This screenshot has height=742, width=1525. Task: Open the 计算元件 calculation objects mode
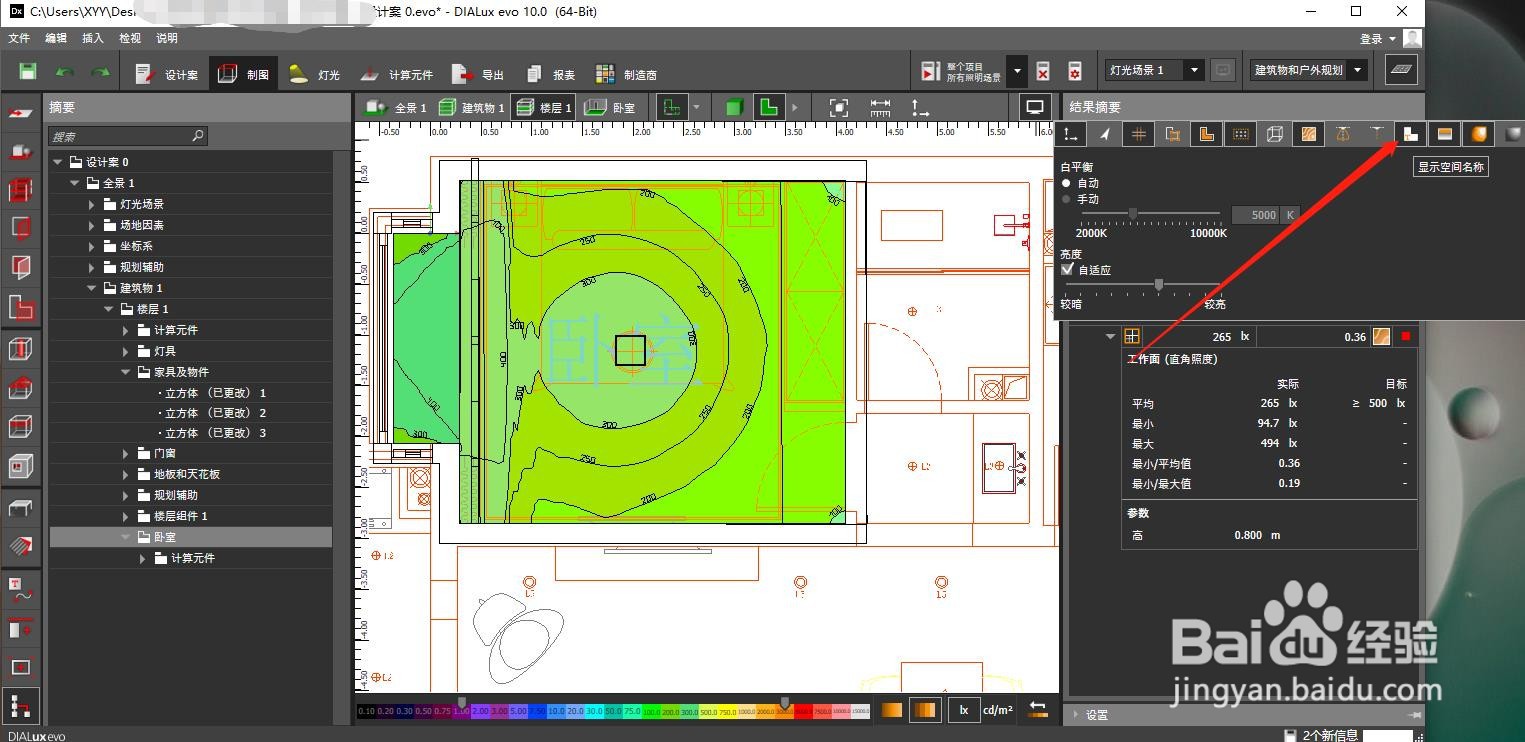396,74
